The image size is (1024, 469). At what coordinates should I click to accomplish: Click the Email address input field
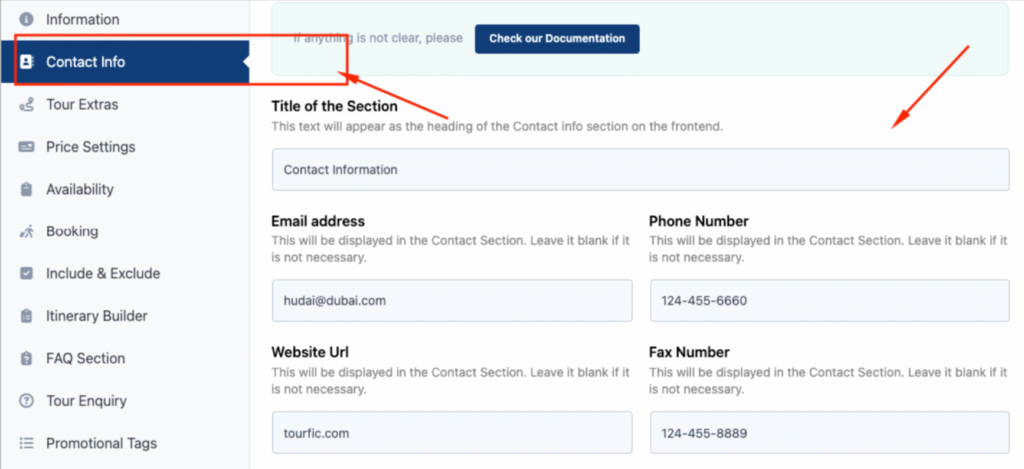pos(452,300)
